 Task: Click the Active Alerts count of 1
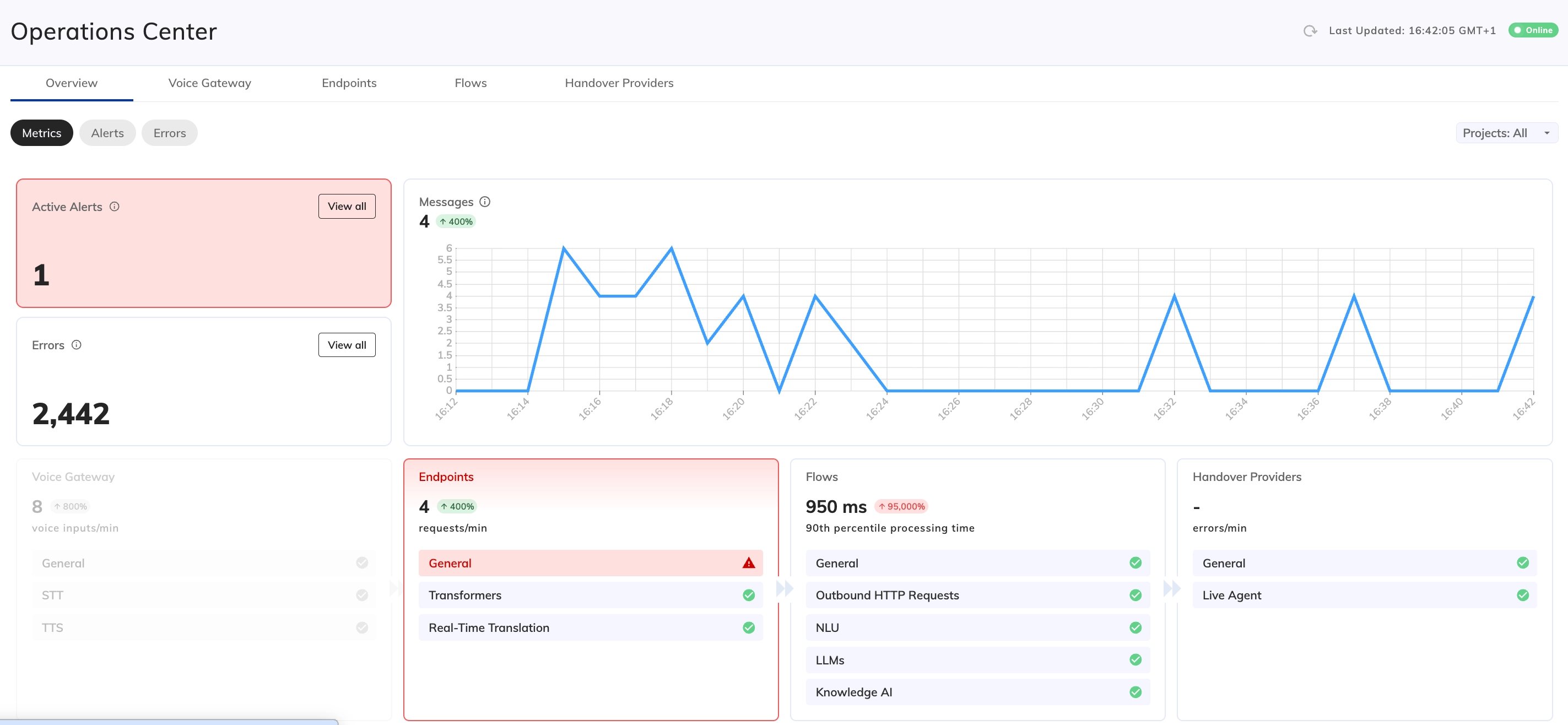pyautogui.click(x=41, y=275)
